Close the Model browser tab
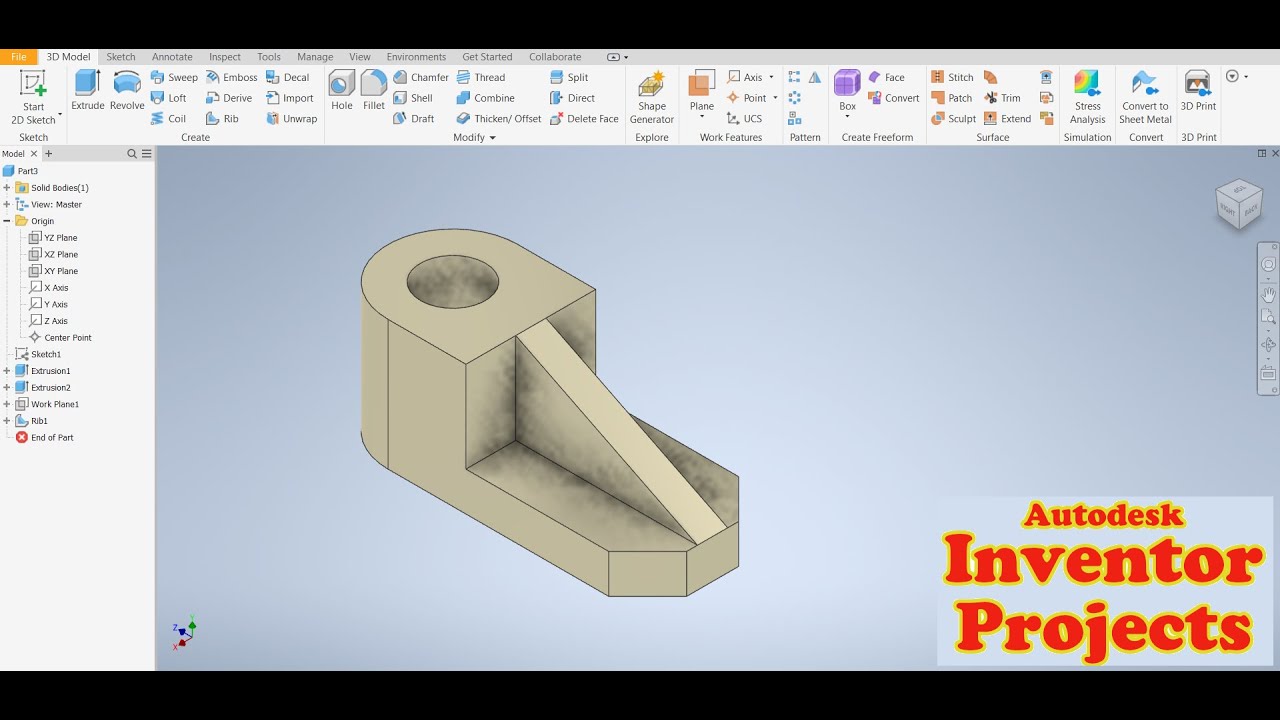Screen dimensions: 1280x720 (x=34, y=154)
